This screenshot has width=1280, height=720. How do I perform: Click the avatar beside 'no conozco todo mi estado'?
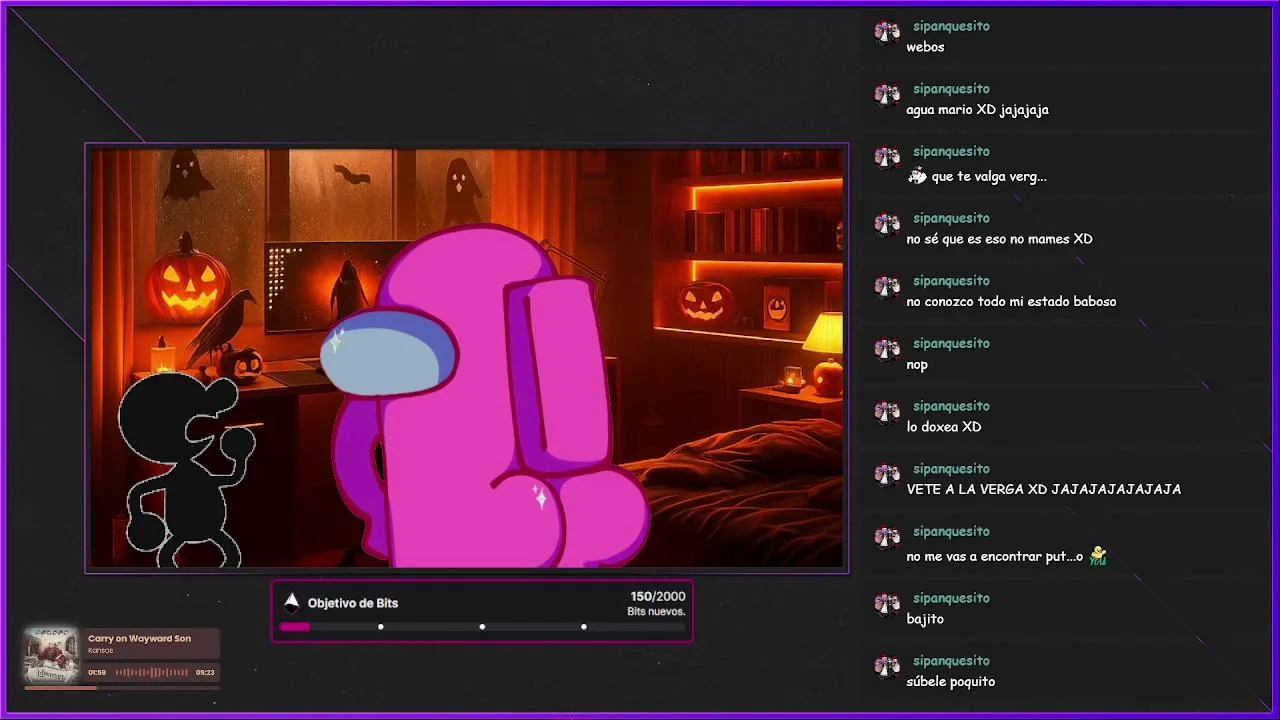tap(887, 287)
